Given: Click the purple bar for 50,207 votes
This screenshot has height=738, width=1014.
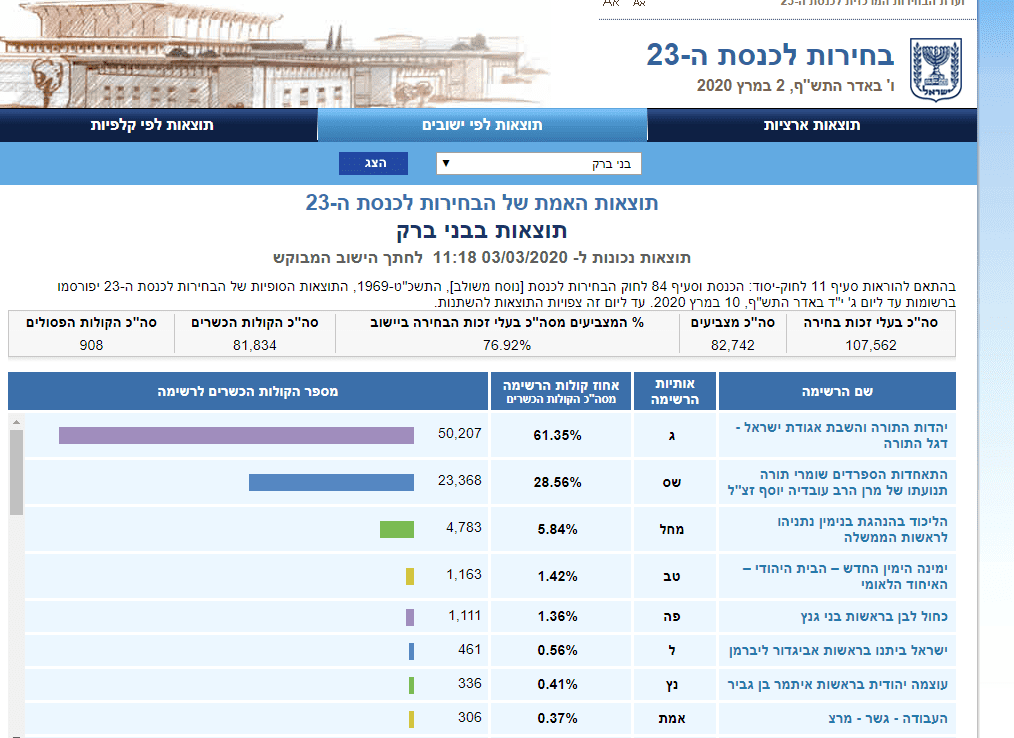Looking at the screenshot, I should coord(236,435).
